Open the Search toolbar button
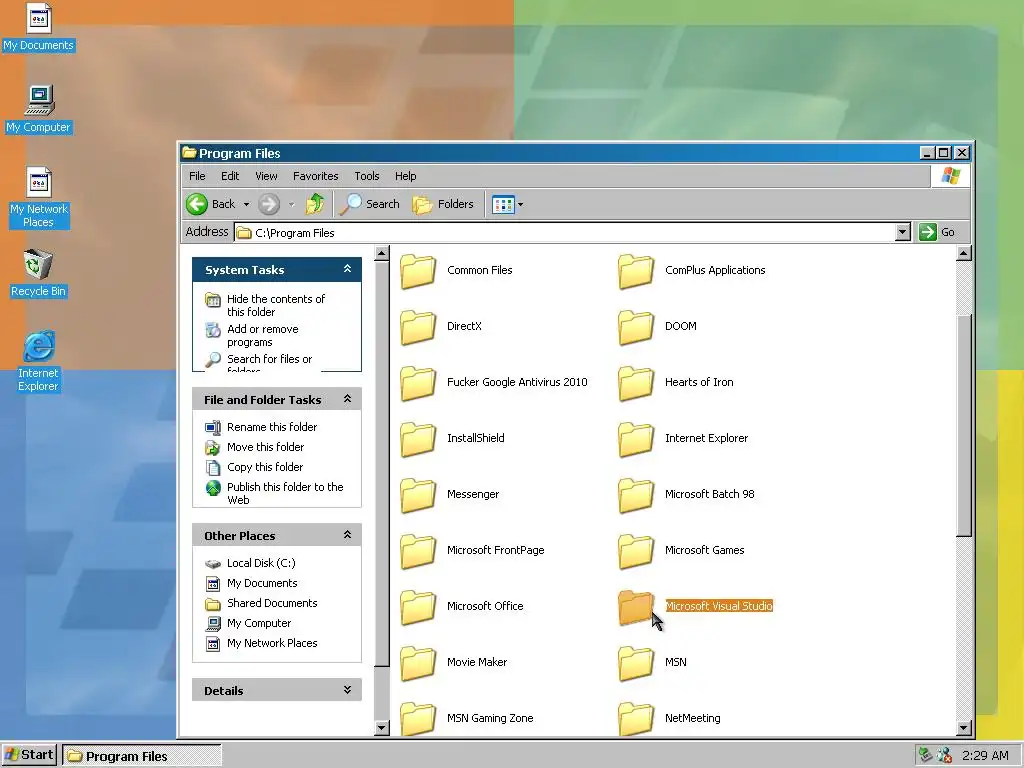This screenshot has width=1024, height=768. (x=370, y=204)
